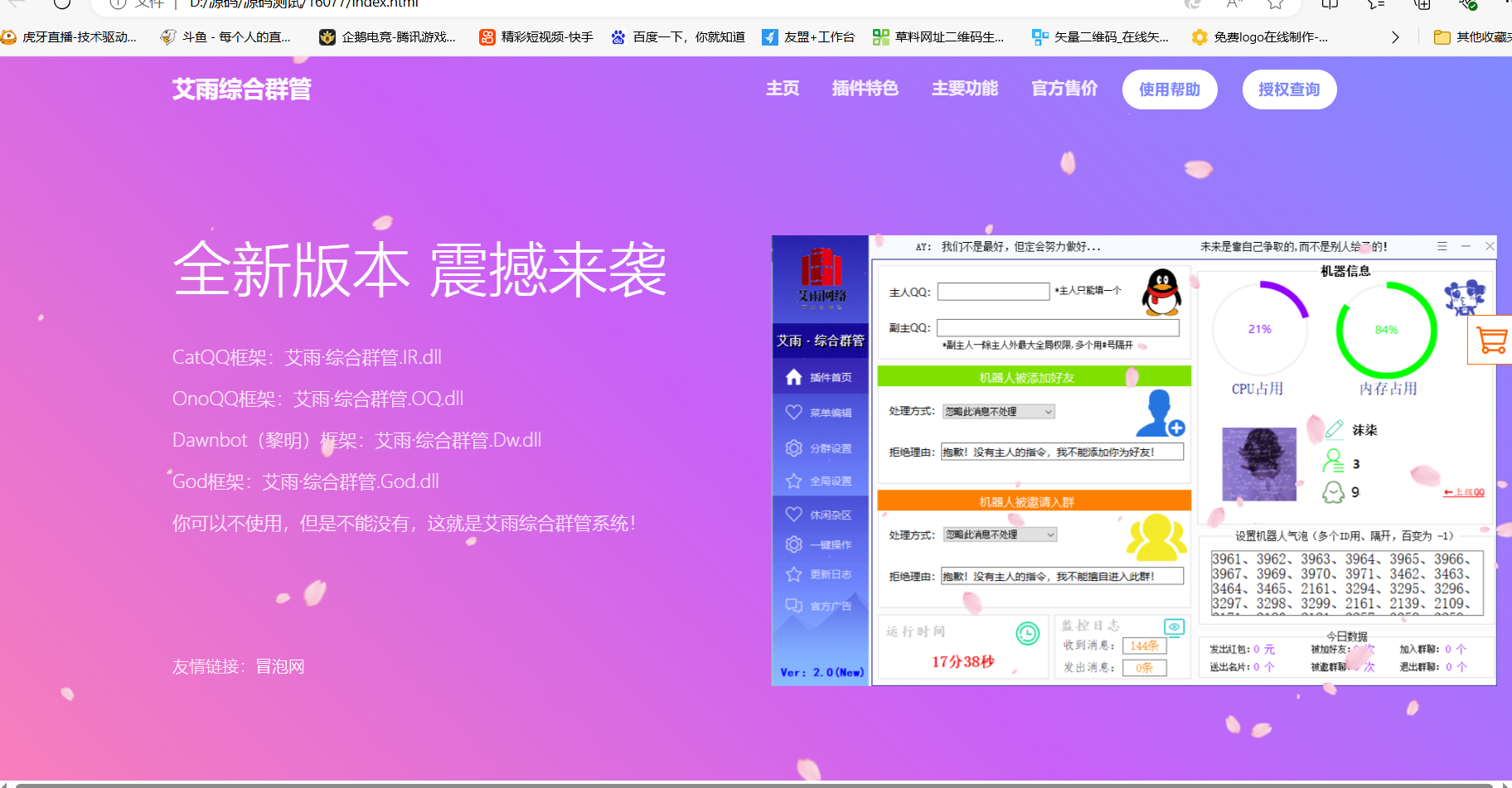The image size is (1512, 788).
Task: Open the 斗鱼 bookmark
Action: (x=225, y=37)
